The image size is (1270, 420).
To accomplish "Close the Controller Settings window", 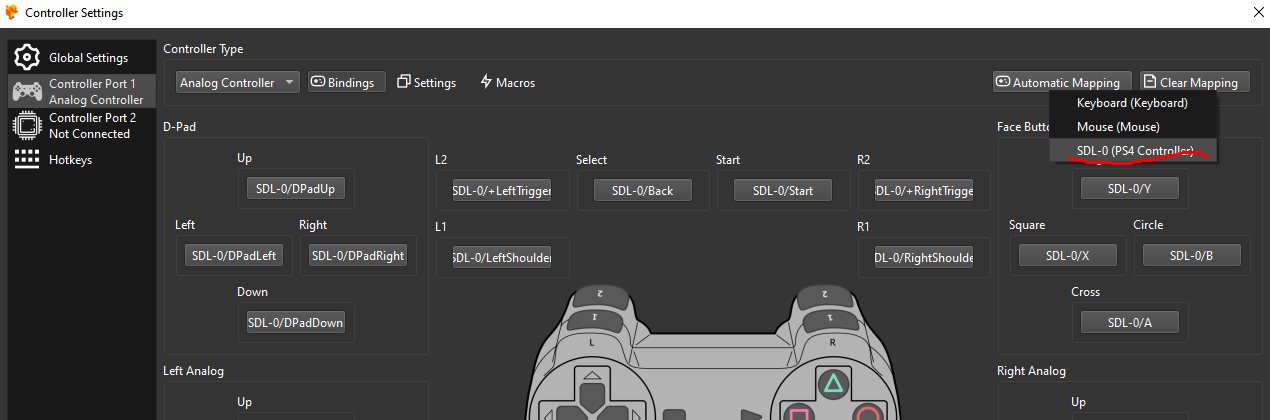I will coord(1257,13).
